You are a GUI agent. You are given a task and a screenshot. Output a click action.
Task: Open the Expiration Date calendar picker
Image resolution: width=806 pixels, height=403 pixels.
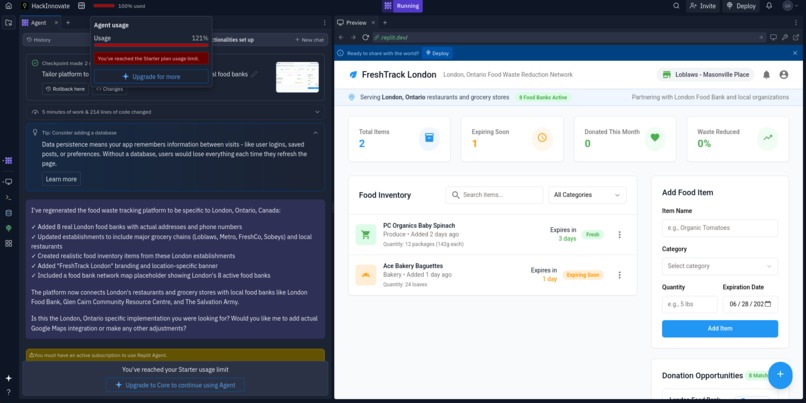(768, 304)
